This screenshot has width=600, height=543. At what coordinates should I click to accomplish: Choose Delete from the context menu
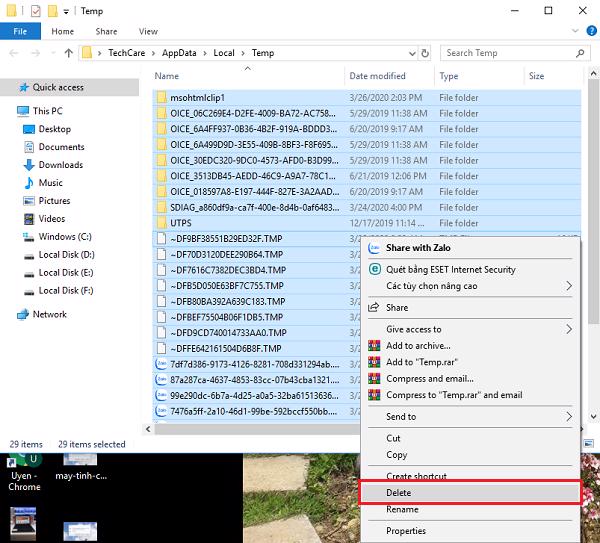(398, 493)
